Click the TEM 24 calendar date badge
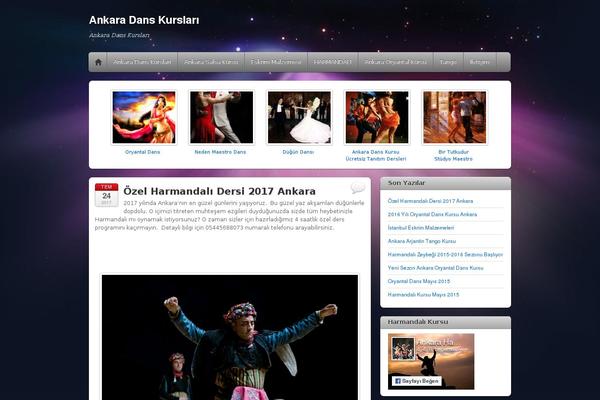The width and height of the screenshot is (600, 400). tap(106, 195)
